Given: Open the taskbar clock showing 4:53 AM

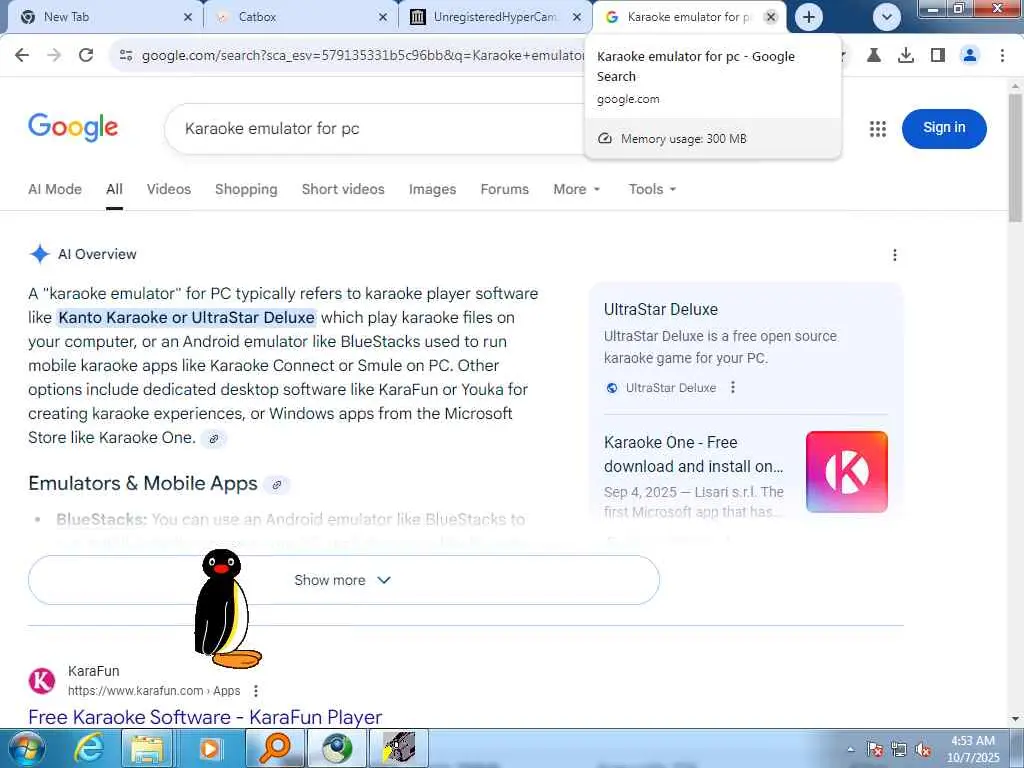Looking at the screenshot, I should tap(973, 749).
